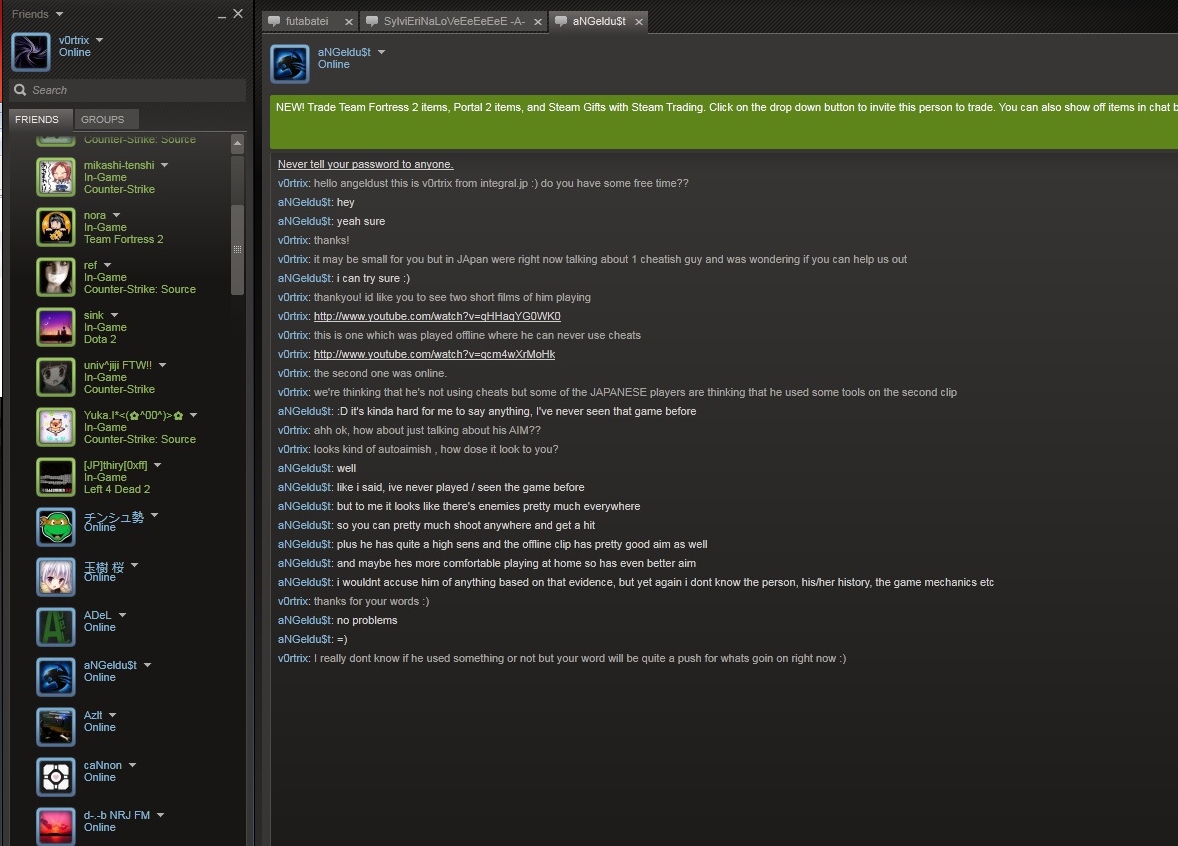Close the futabatei chat tab
This screenshot has height=846, width=1178.
pos(349,22)
